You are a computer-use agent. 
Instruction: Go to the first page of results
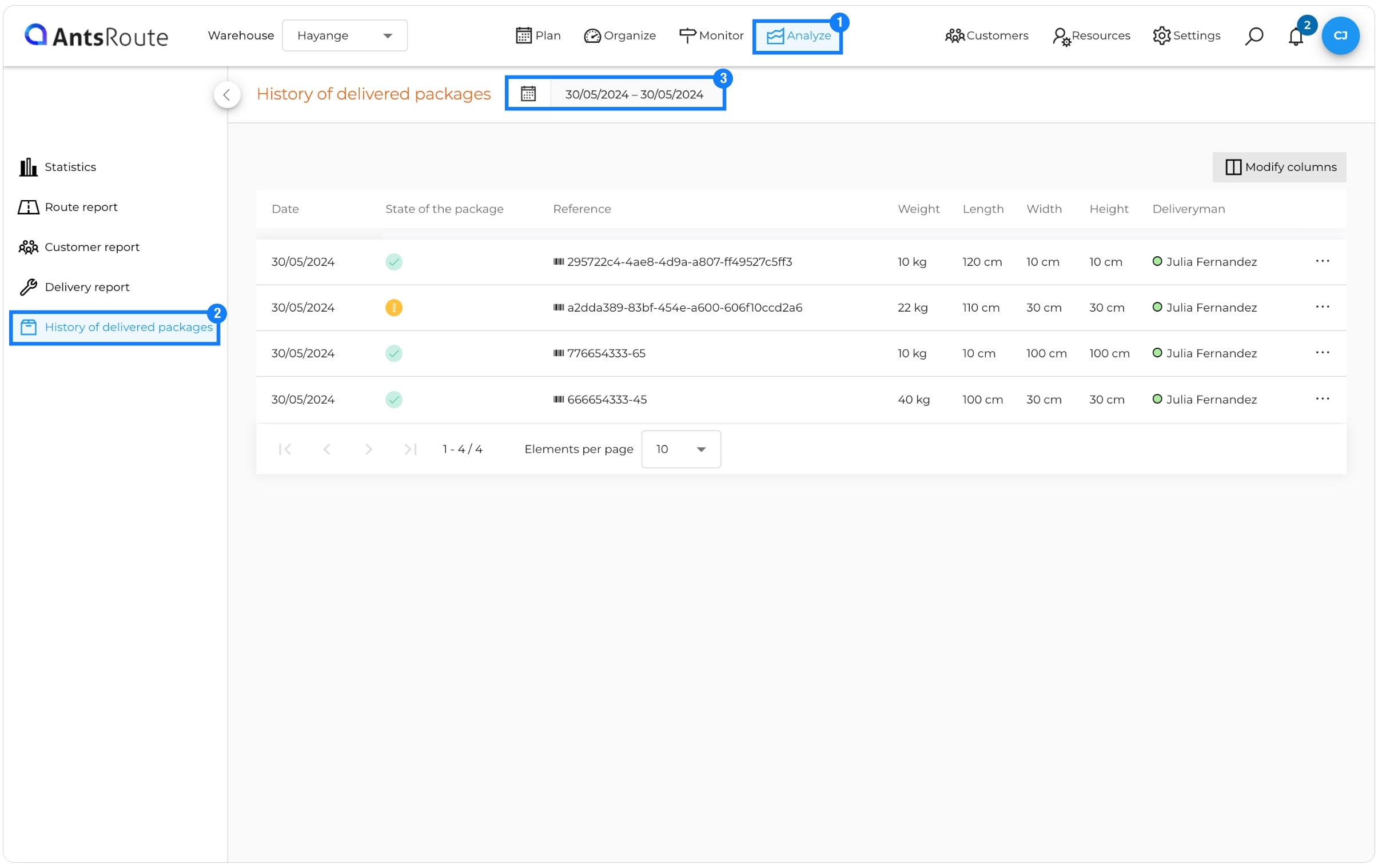tap(285, 450)
